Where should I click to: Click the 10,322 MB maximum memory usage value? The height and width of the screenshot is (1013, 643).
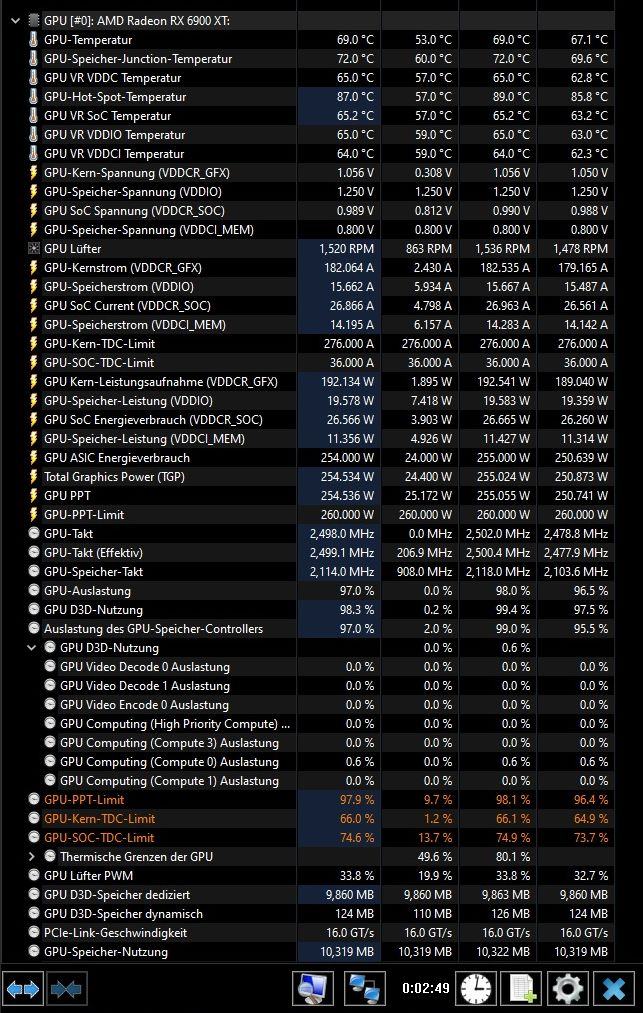pyautogui.click(x=503, y=952)
